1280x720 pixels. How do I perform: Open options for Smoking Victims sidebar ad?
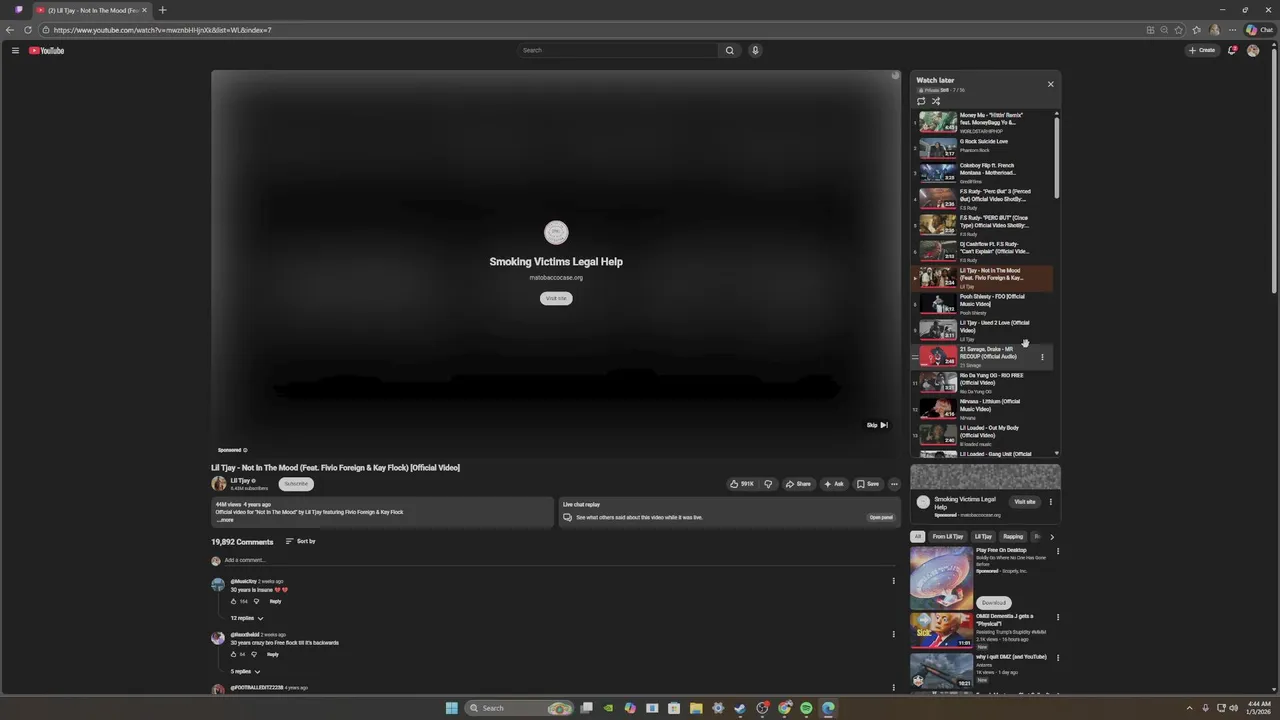pyautogui.click(x=1050, y=502)
